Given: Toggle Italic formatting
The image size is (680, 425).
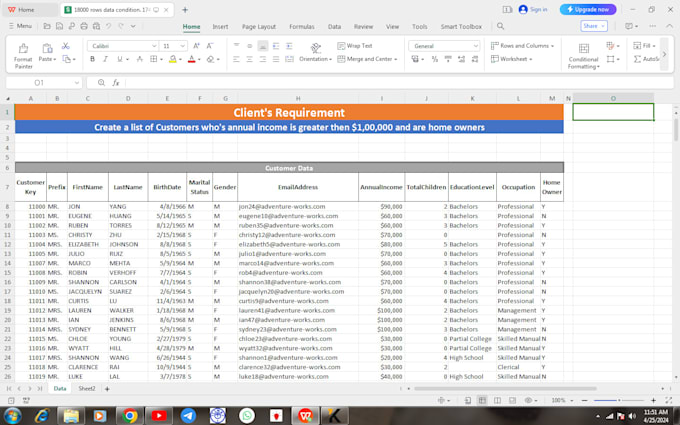Looking at the screenshot, I should click(x=105, y=59).
